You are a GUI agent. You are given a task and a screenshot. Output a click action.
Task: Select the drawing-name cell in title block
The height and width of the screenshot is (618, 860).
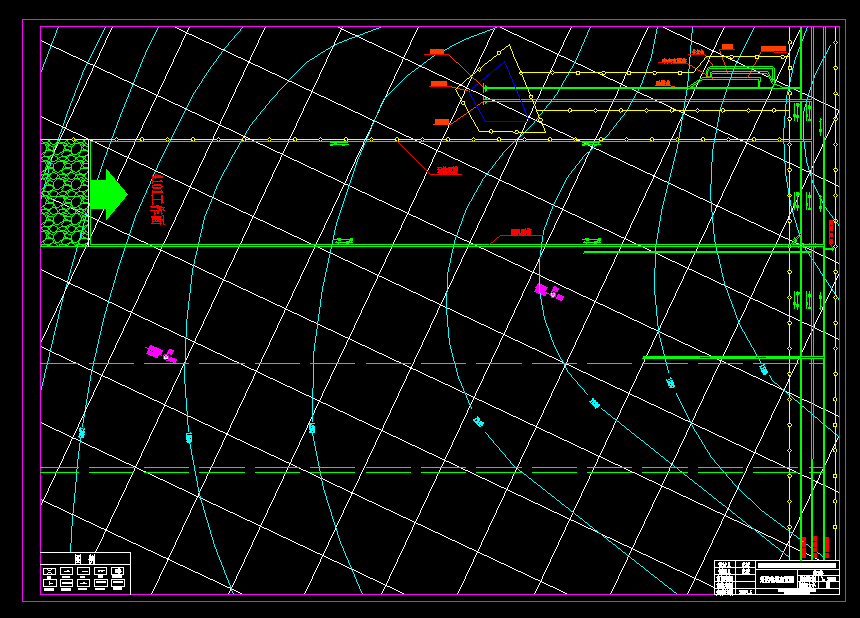(x=777, y=580)
